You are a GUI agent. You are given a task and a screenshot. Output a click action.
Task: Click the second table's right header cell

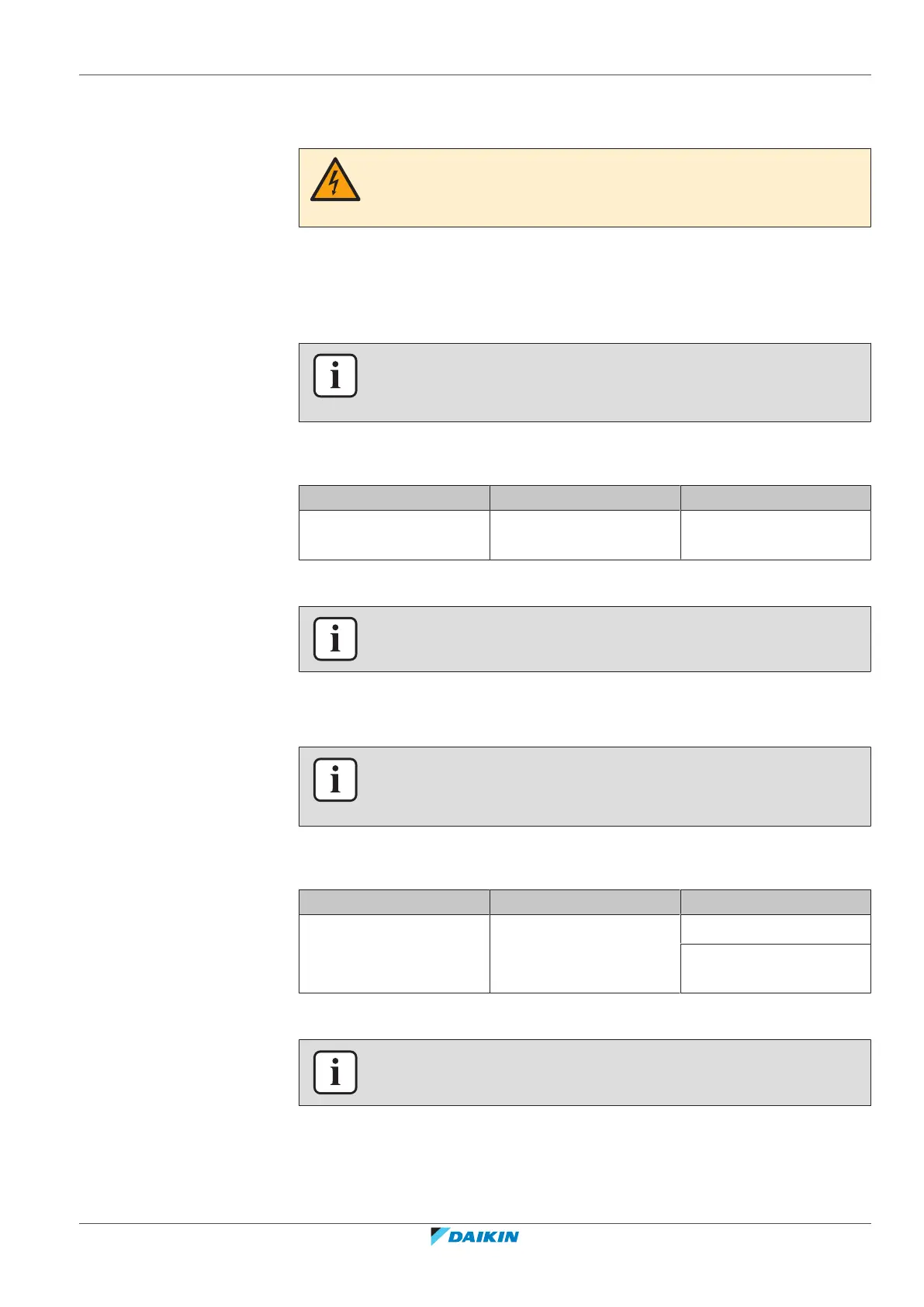pos(776,902)
